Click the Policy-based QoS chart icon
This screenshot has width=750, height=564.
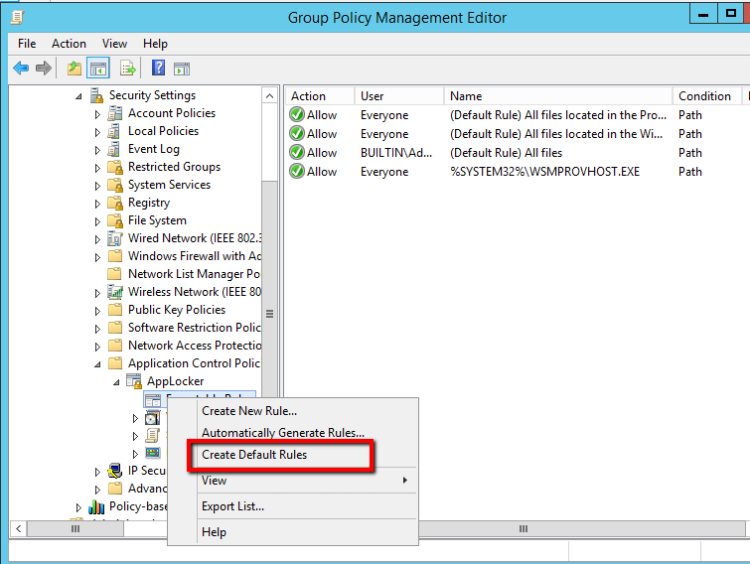pos(97,507)
